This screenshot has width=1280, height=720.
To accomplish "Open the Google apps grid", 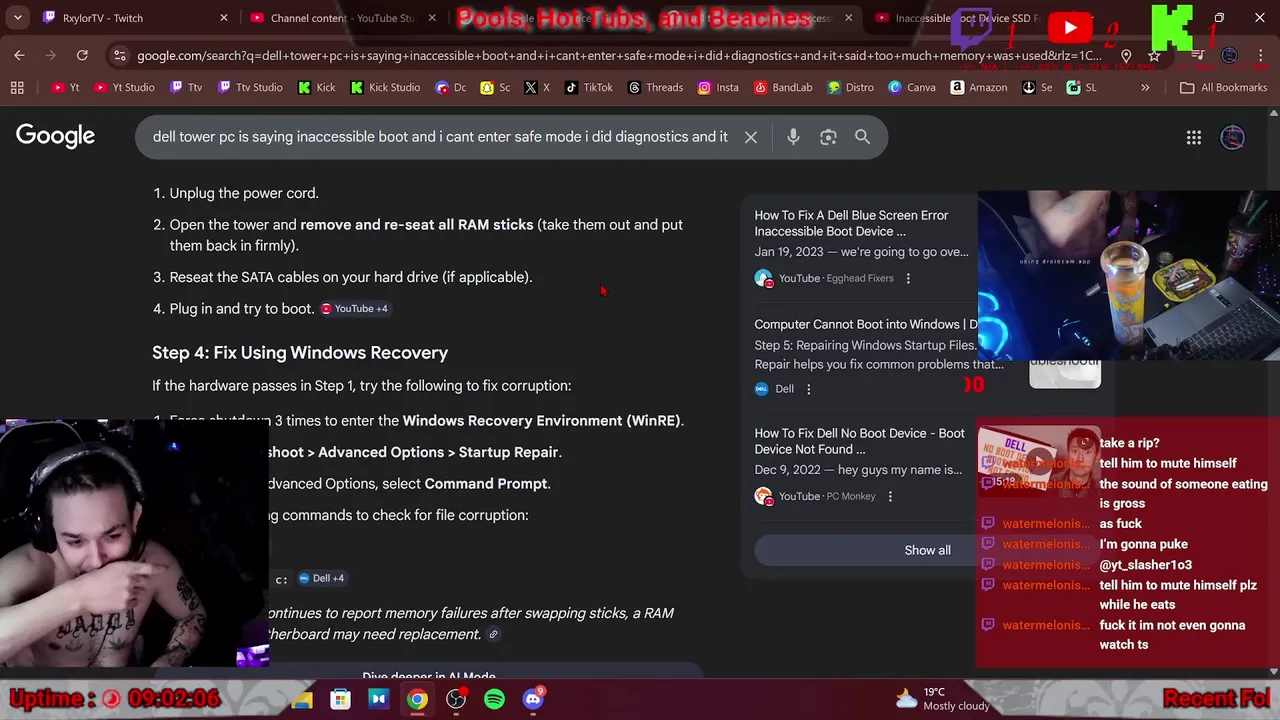I will (x=1194, y=138).
